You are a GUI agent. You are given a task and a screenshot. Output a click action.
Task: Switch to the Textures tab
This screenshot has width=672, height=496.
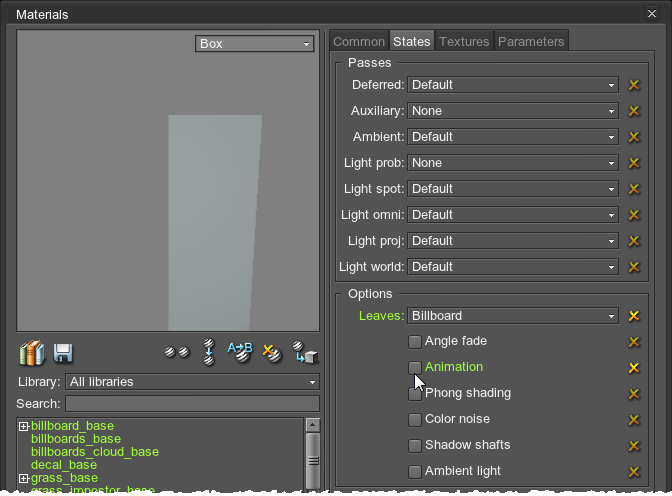464,41
